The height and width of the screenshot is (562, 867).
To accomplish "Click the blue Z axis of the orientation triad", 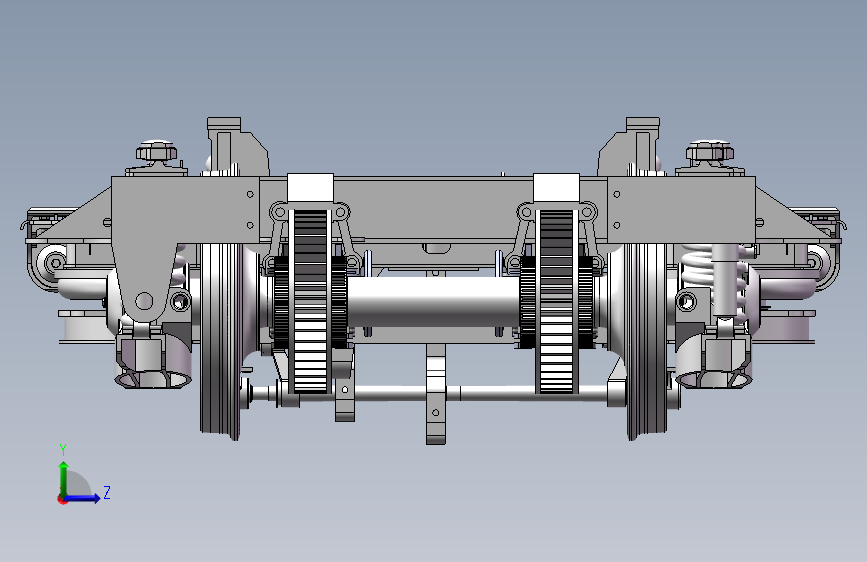I will pos(83,498).
